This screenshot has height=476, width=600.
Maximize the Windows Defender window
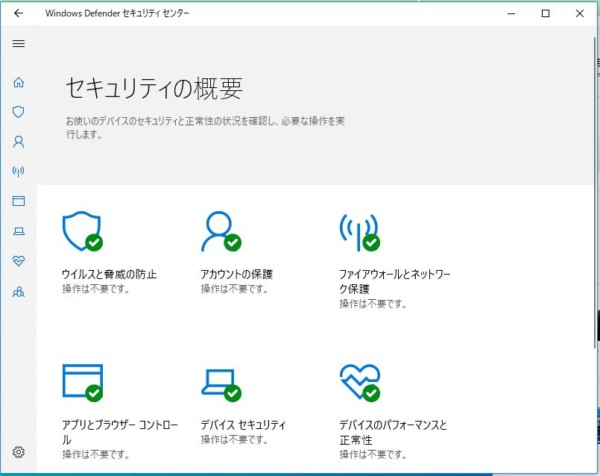(x=546, y=13)
